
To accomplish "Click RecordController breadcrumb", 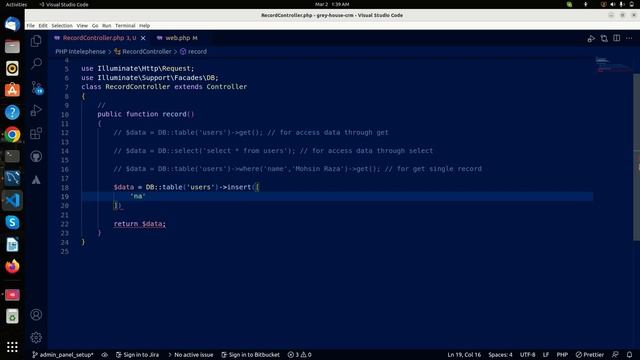I will coord(143,51).
